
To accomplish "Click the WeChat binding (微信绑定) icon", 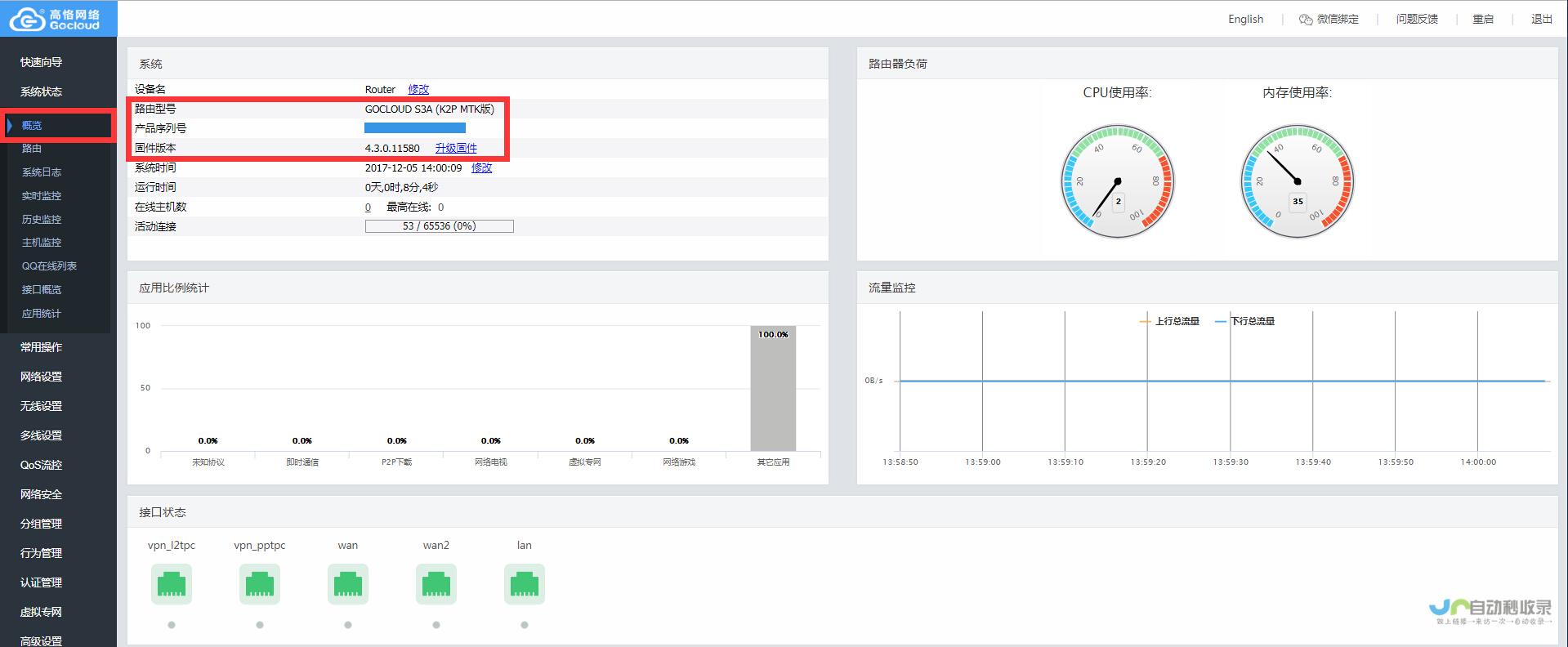I will (x=1306, y=19).
